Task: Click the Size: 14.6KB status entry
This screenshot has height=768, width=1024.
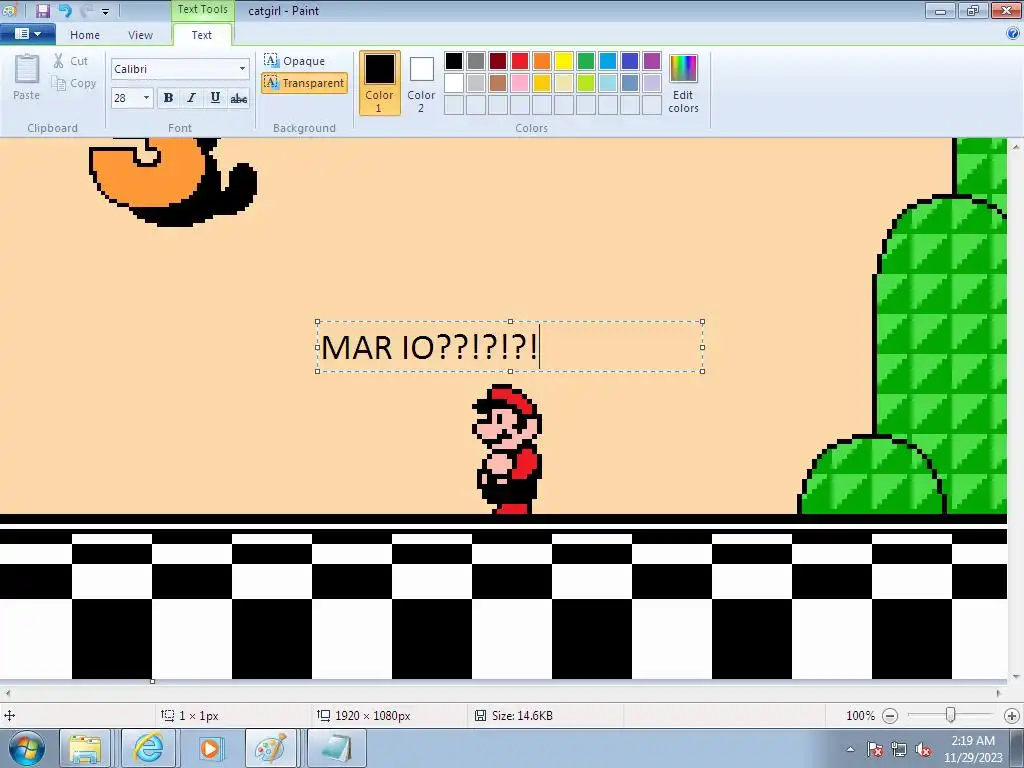Action: tap(514, 716)
